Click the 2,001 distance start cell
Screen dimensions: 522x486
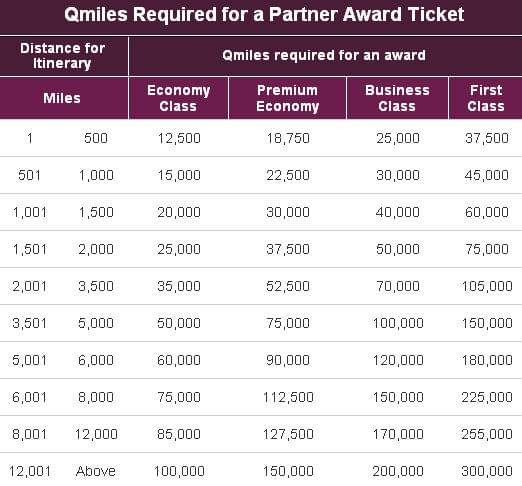pos(30,286)
